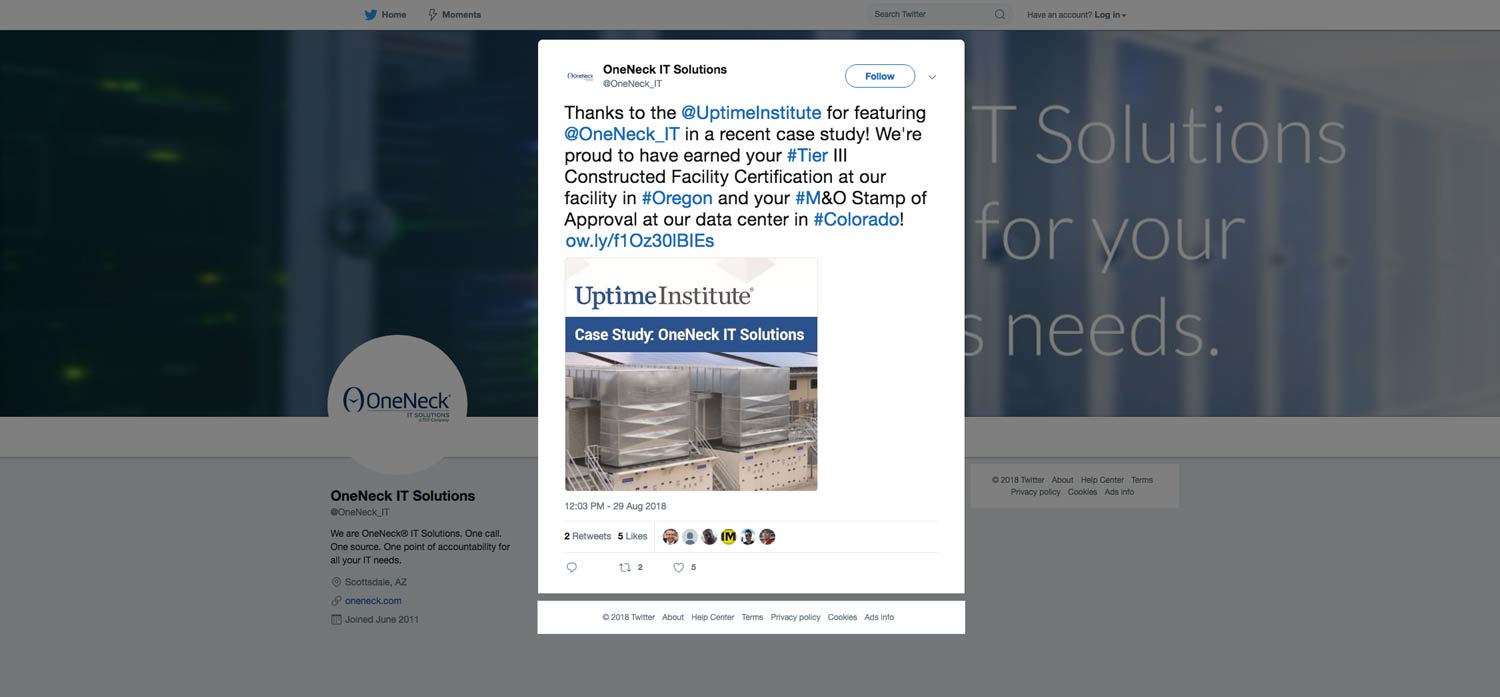Open Terms in the tweet popup footer
The height and width of the screenshot is (697, 1500).
tap(752, 617)
